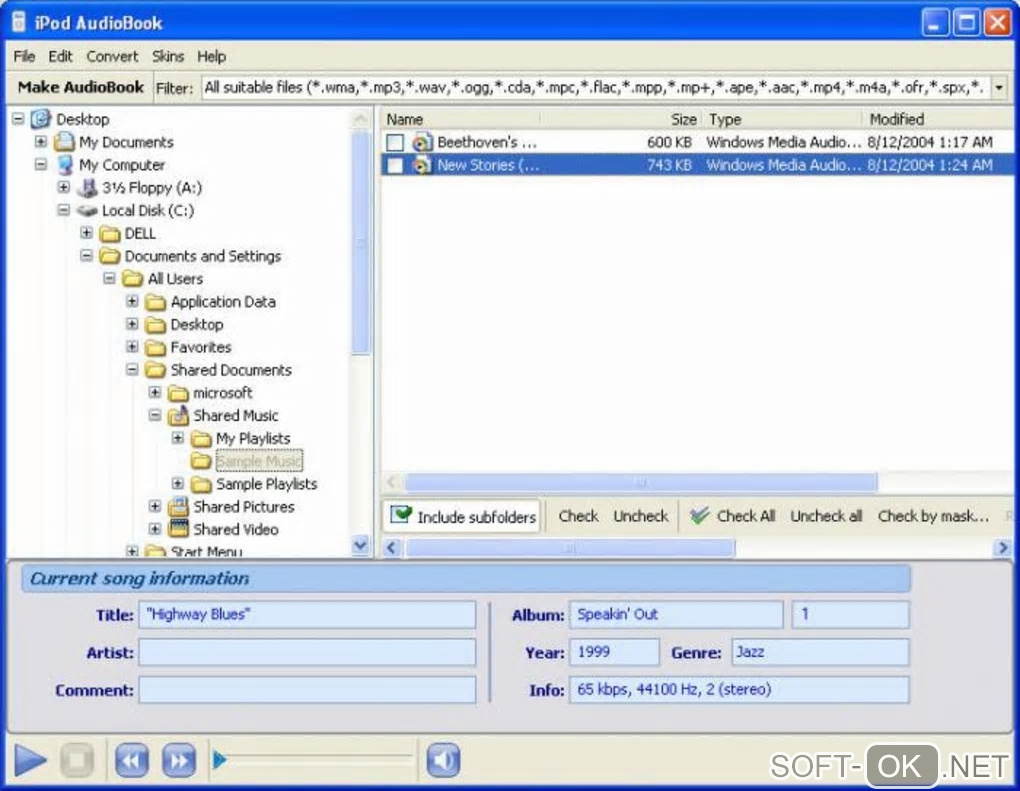Open the Convert menu
The height and width of the screenshot is (791, 1020).
click(113, 57)
